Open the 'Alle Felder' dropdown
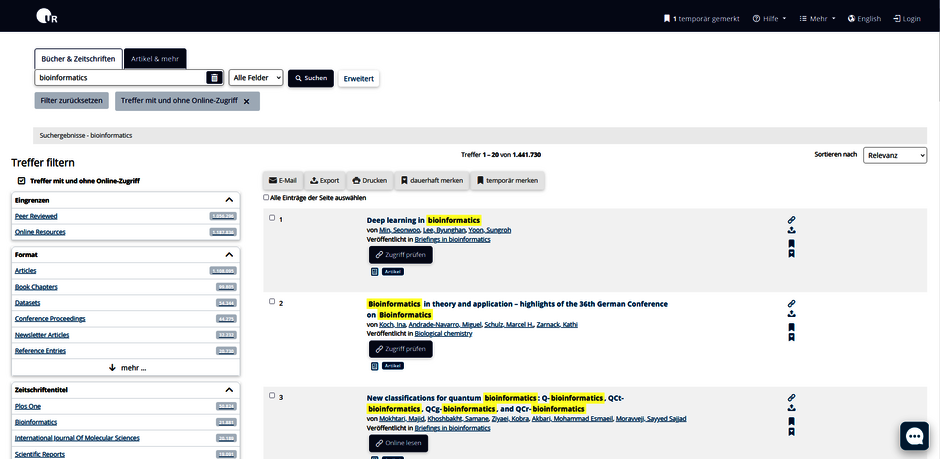 click(255, 78)
